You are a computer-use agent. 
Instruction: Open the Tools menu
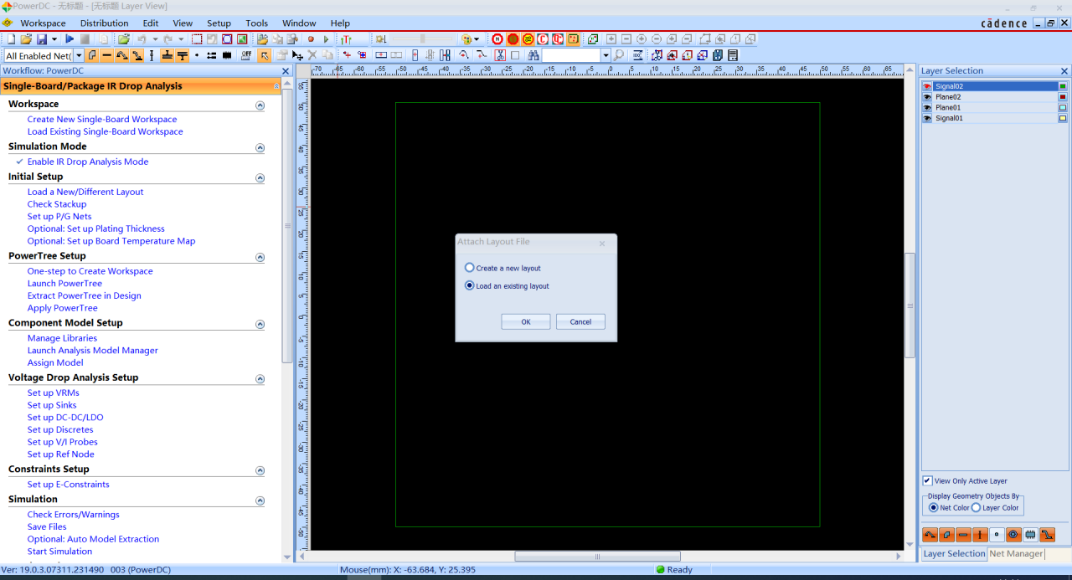pos(256,23)
